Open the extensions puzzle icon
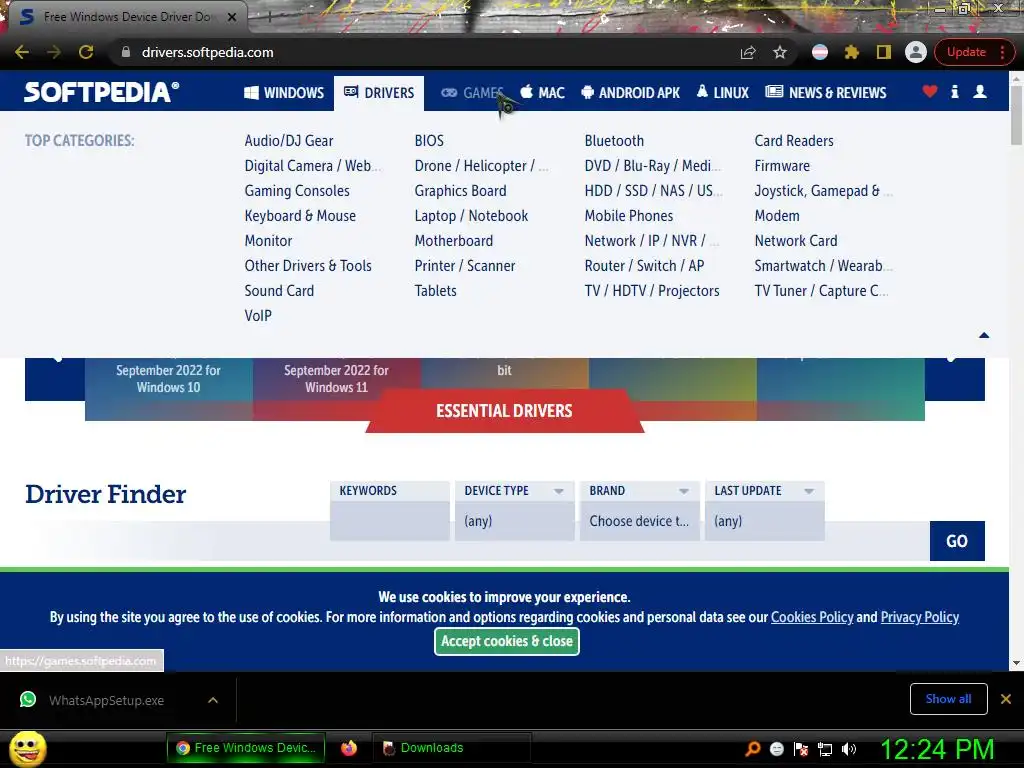This screenshot has width=1024, height=768. (852, 52)
